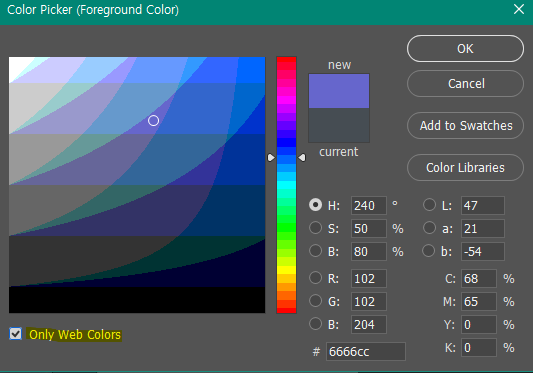This screenshot has height=373, width=533.
Task: Select the Lab a radio button
Action: (x=429, y=228)
